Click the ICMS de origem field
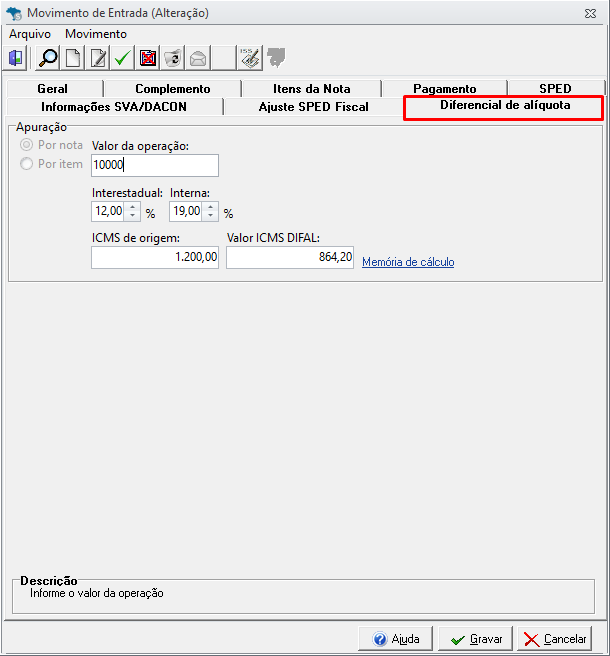Viewport: 610px width, 656px height. tap(155, 257)
